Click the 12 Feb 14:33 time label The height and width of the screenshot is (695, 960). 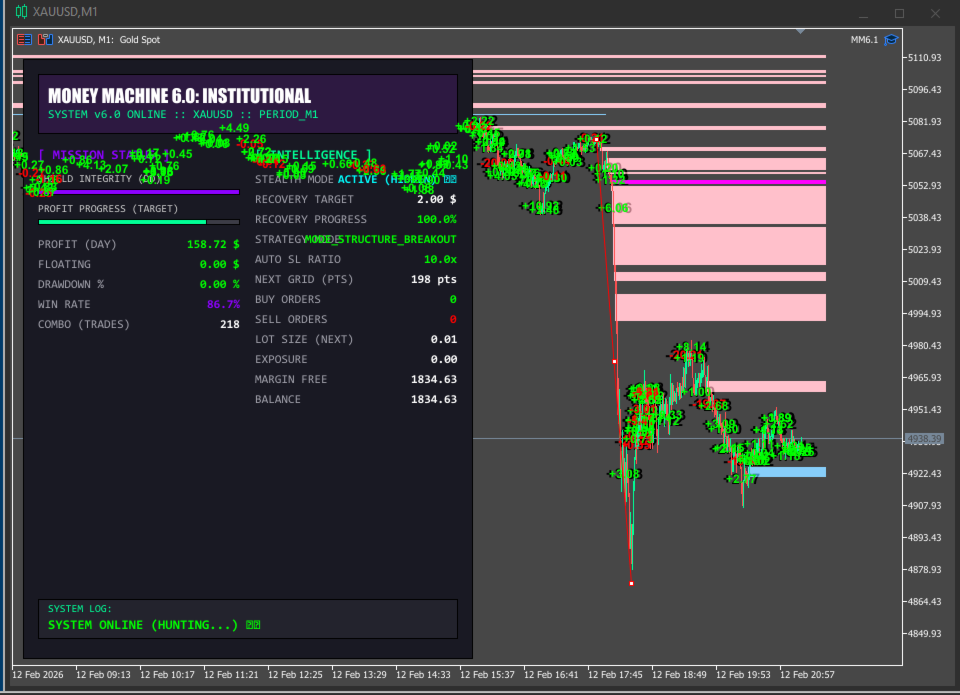click(x=423, y=675)
